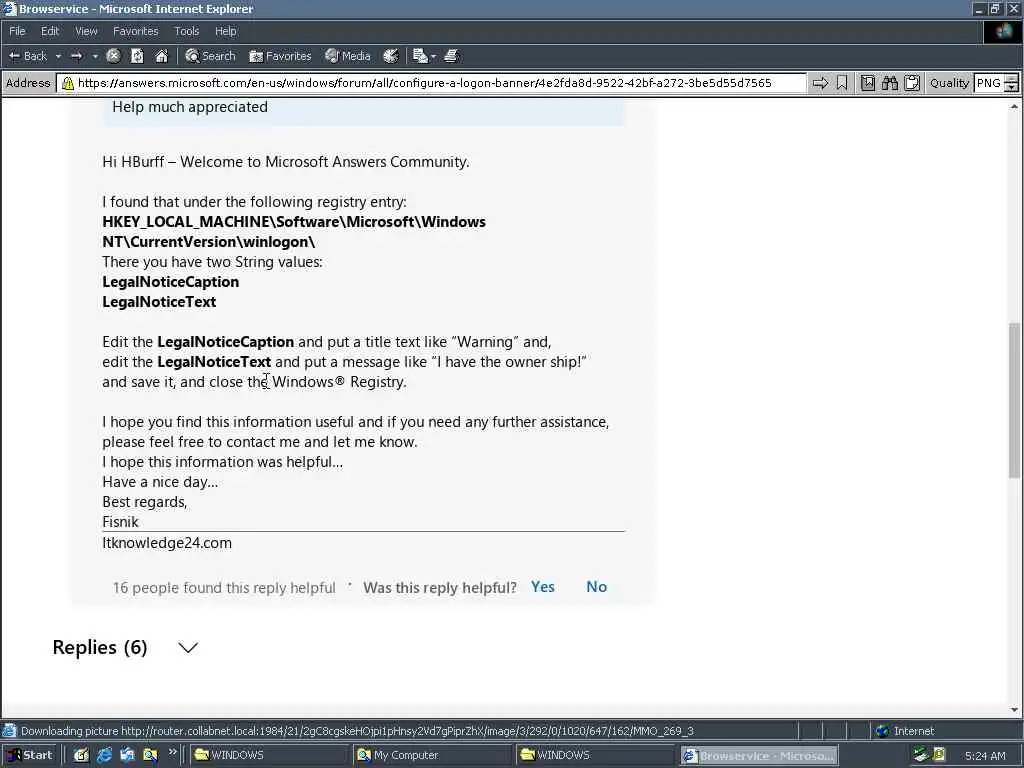Click the scrollbar up arrow
This screenshot has height=768, width=1024.
1014,106
